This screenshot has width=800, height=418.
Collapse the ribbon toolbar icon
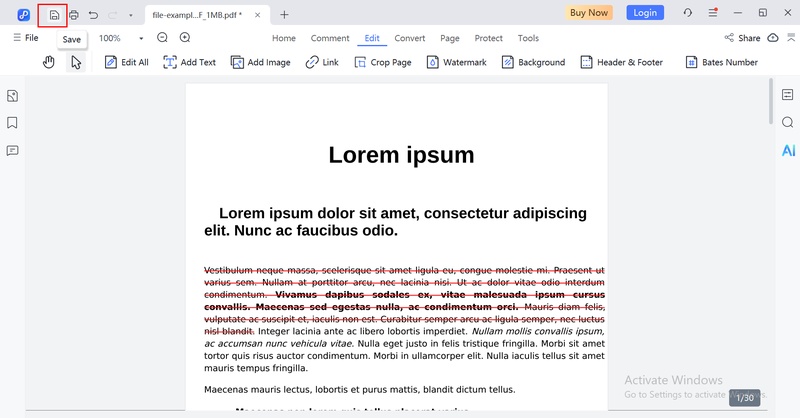click(791, 38)
